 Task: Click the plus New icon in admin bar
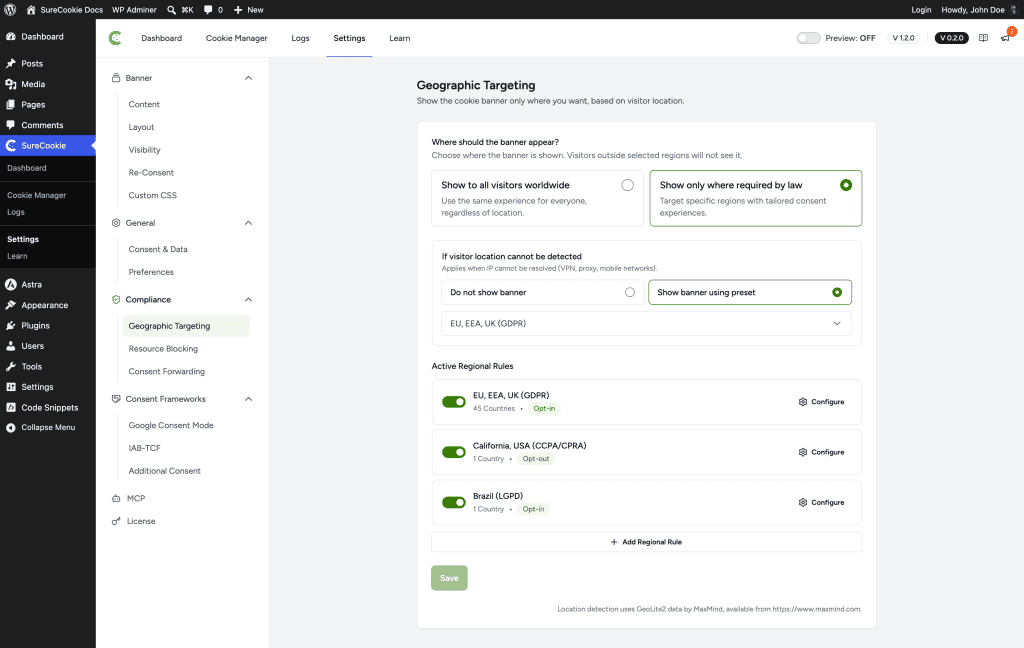tap(238, 10)
